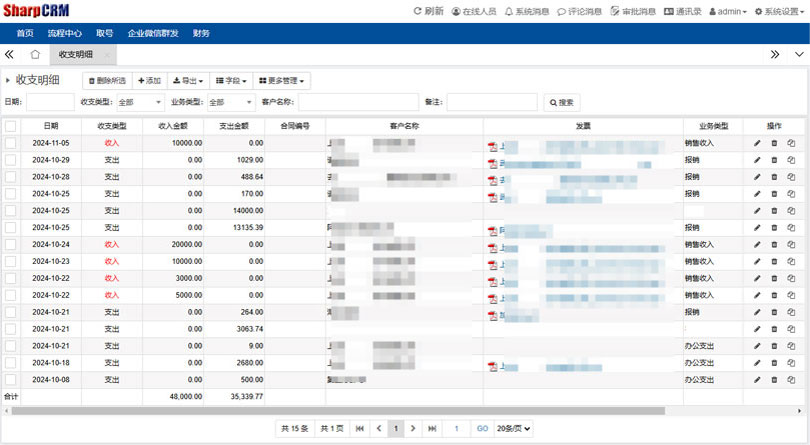Screen dimensions: 810x445
Task: Open the 20条/页 page size selector
Action: [513, 428]
